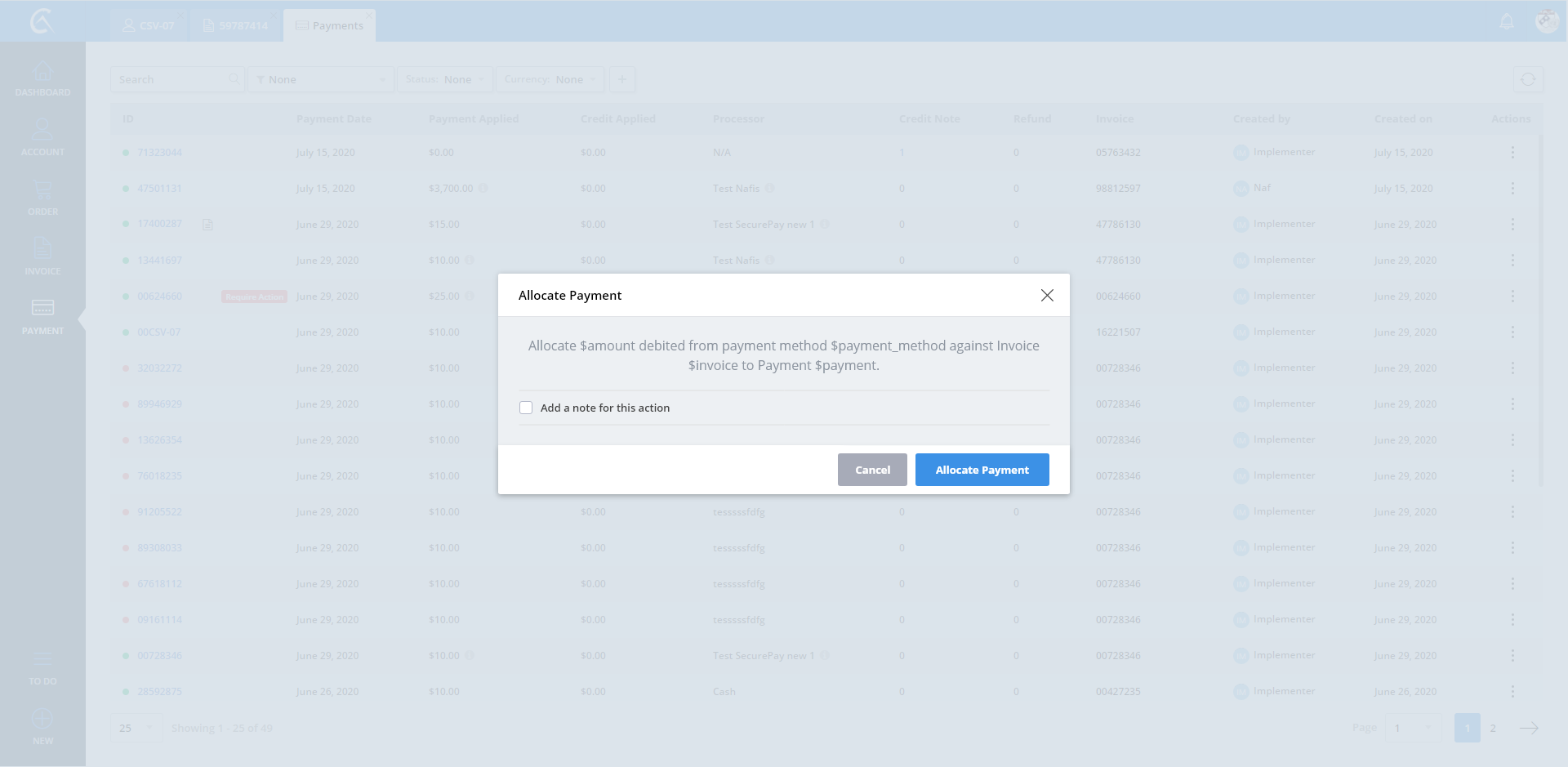Close the Allocate Payment dialog
The width and height of the screenshot is (1568, 767).
pos(1047,296)
